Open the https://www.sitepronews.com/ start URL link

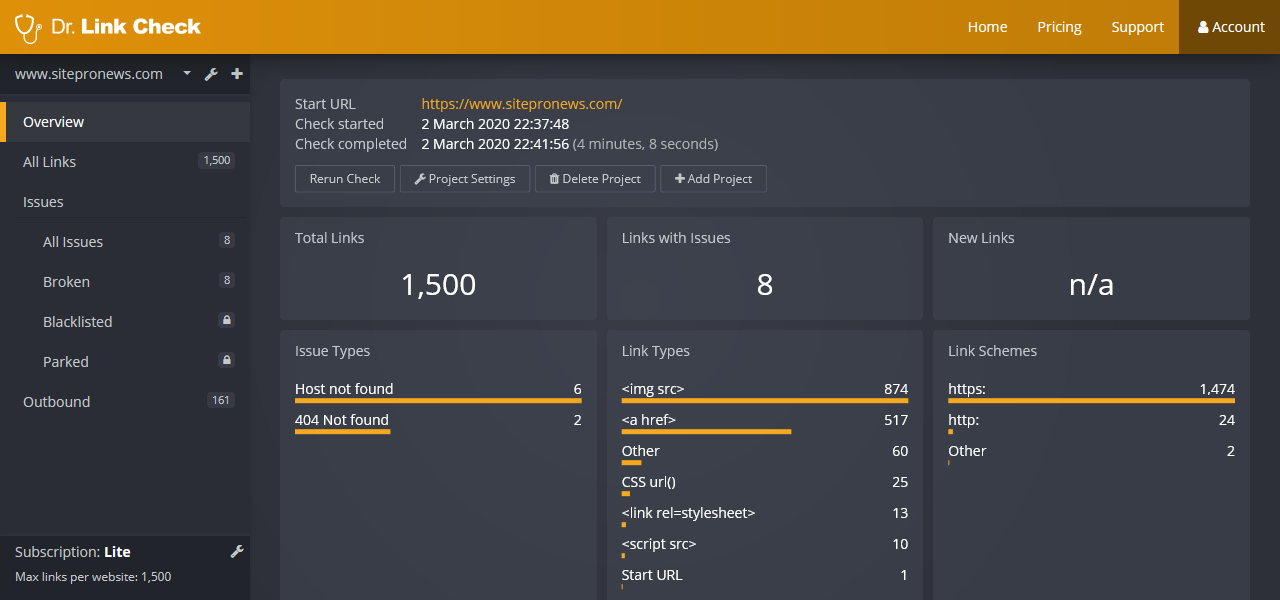(522, 104)
